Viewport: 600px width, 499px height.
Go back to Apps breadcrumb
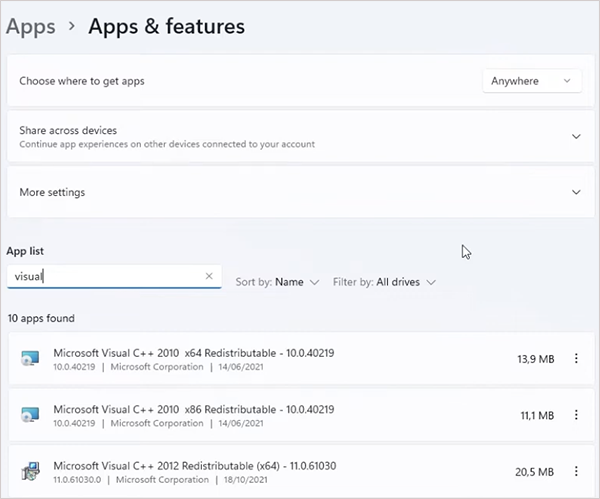tap(31, 27)
